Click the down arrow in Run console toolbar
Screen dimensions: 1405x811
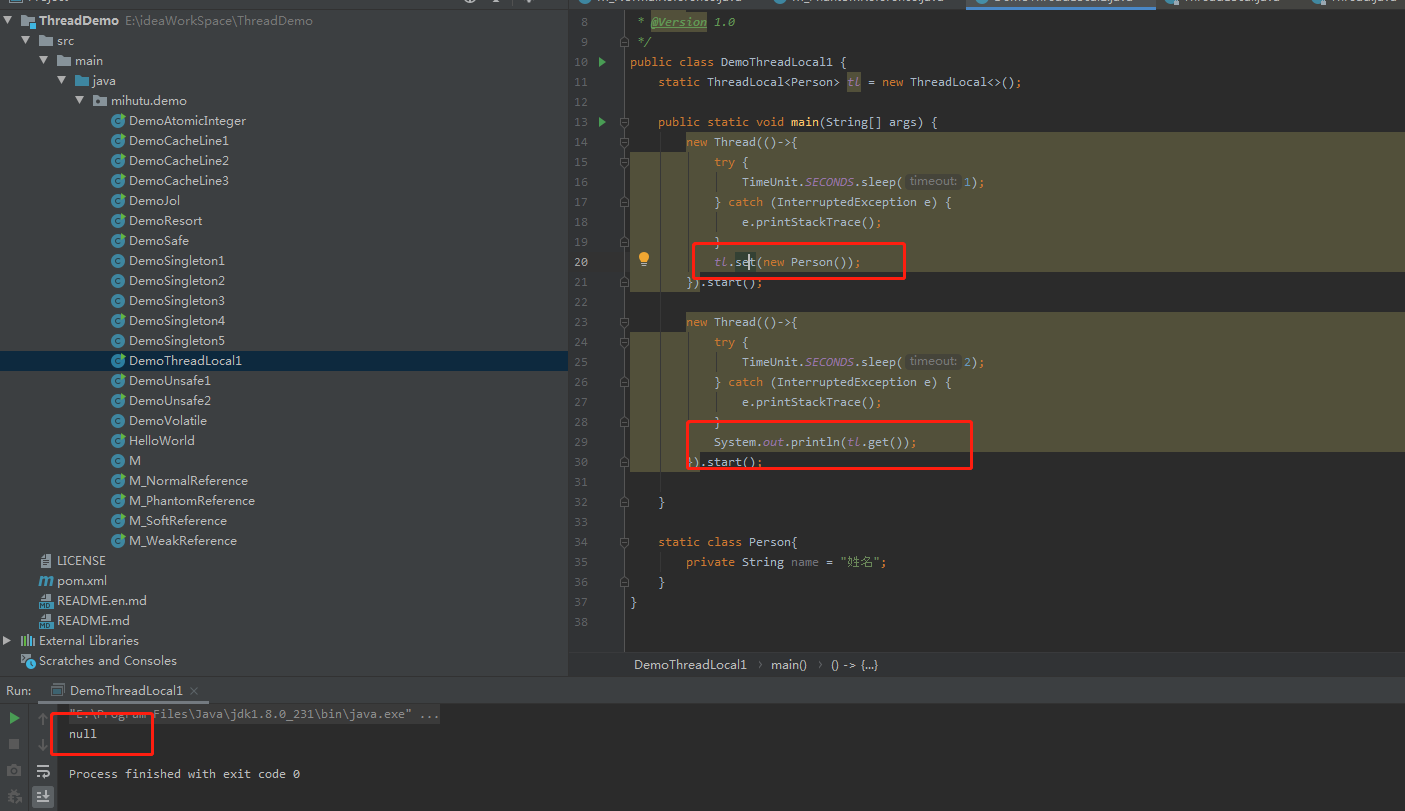point(43,745)
